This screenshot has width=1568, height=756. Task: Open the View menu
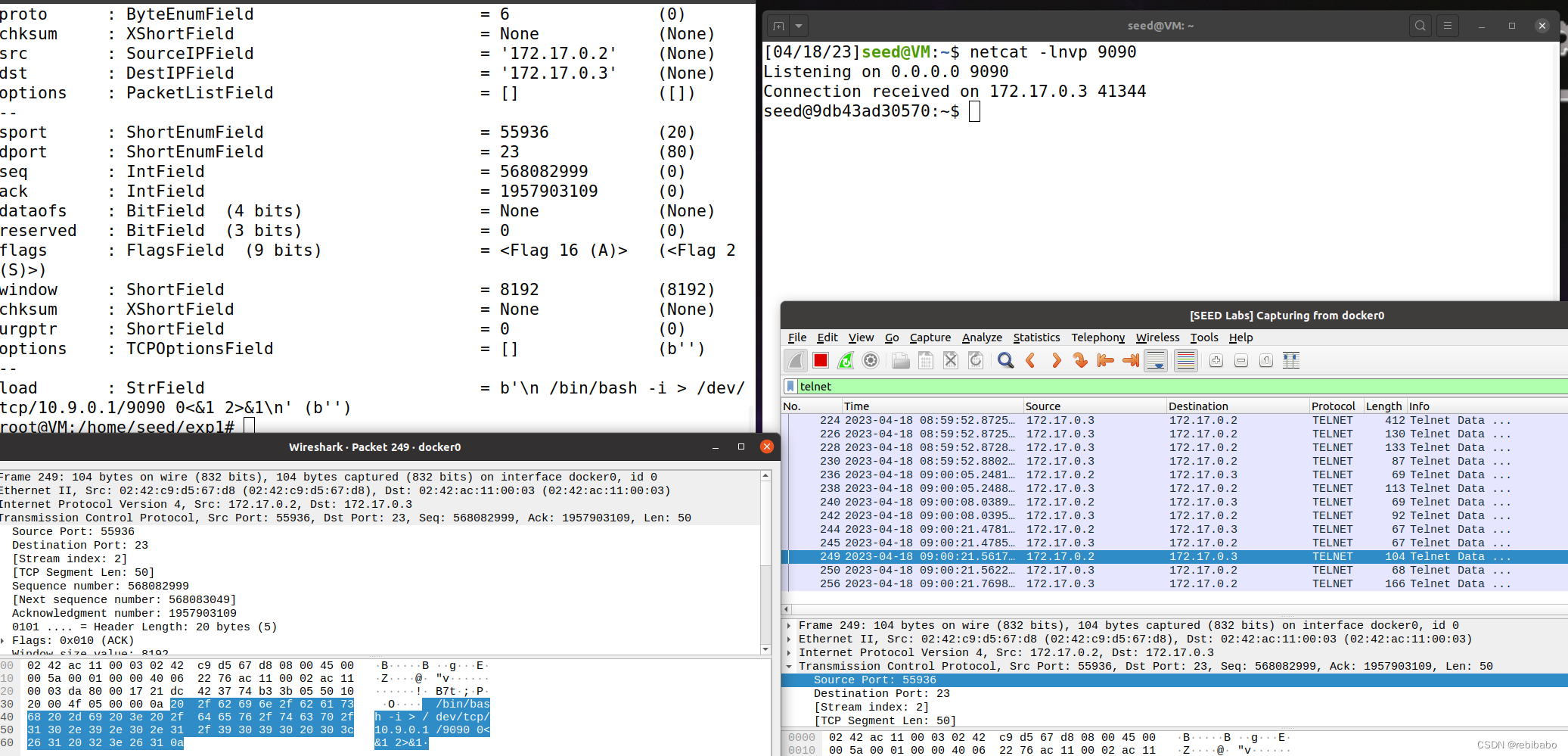click(861, 338)
